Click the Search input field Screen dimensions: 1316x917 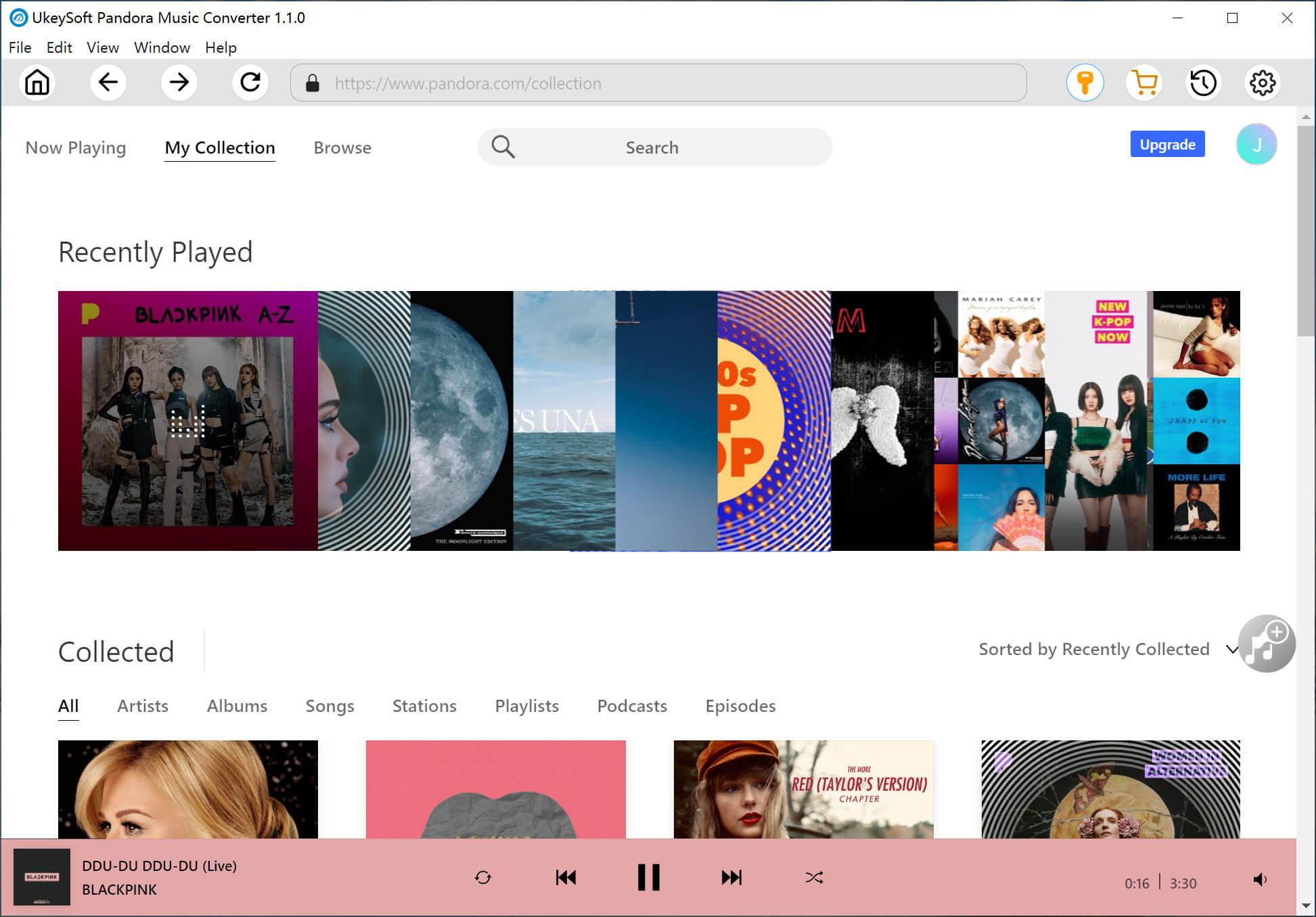652,147
